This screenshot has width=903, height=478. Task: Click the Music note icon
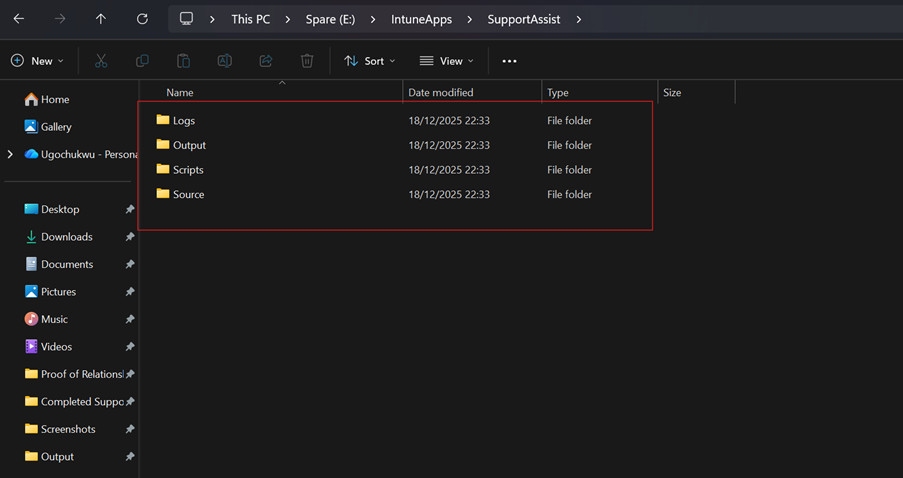pyautogui.click(x=31, y=319)
